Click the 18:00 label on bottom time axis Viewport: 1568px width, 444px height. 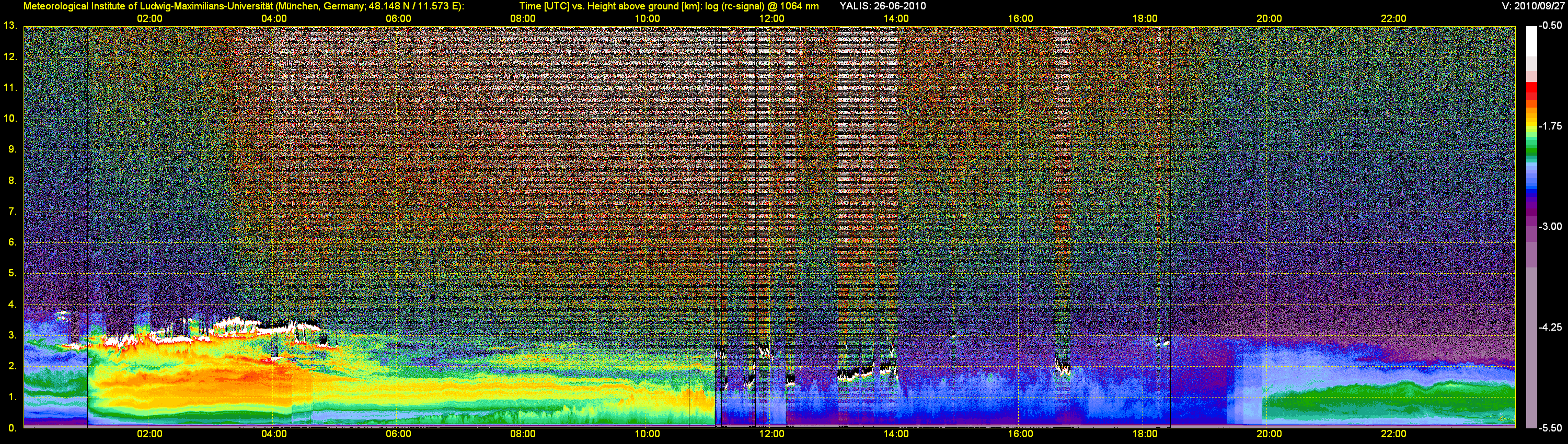(x=1145, y=434)
